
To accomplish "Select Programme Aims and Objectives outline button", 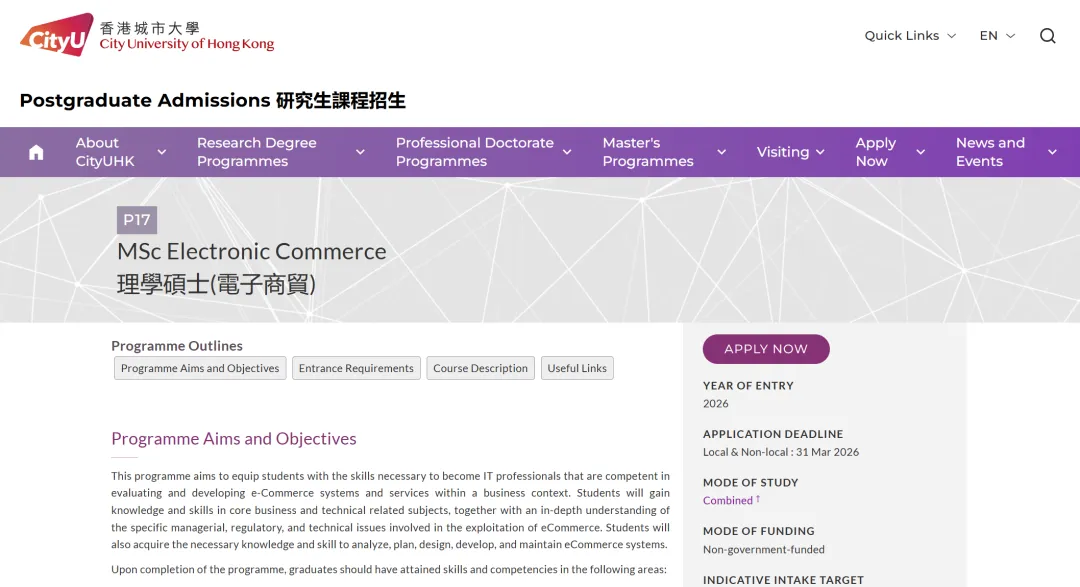I will click(199, 368).
